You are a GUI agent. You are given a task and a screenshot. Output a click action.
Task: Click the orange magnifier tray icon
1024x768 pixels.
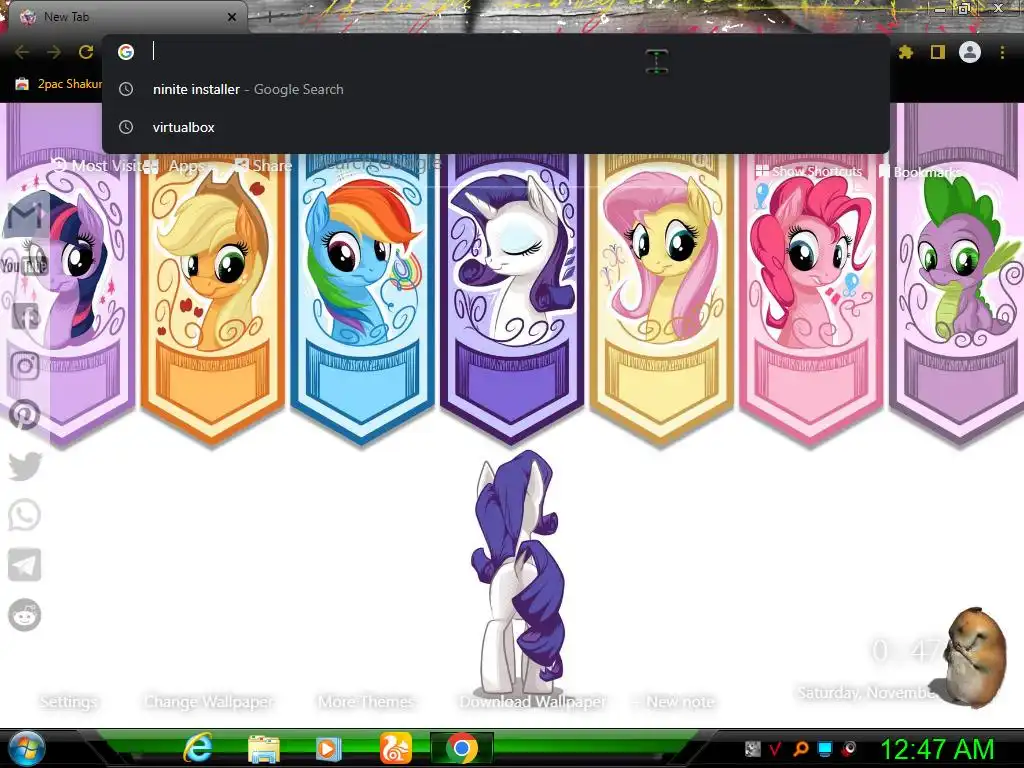[x=801, y=748]
